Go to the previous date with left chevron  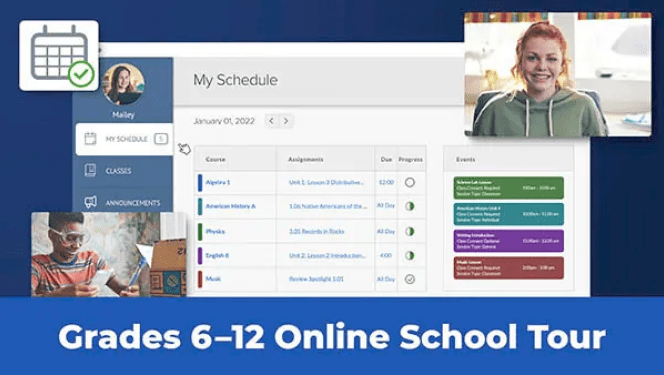271,121
